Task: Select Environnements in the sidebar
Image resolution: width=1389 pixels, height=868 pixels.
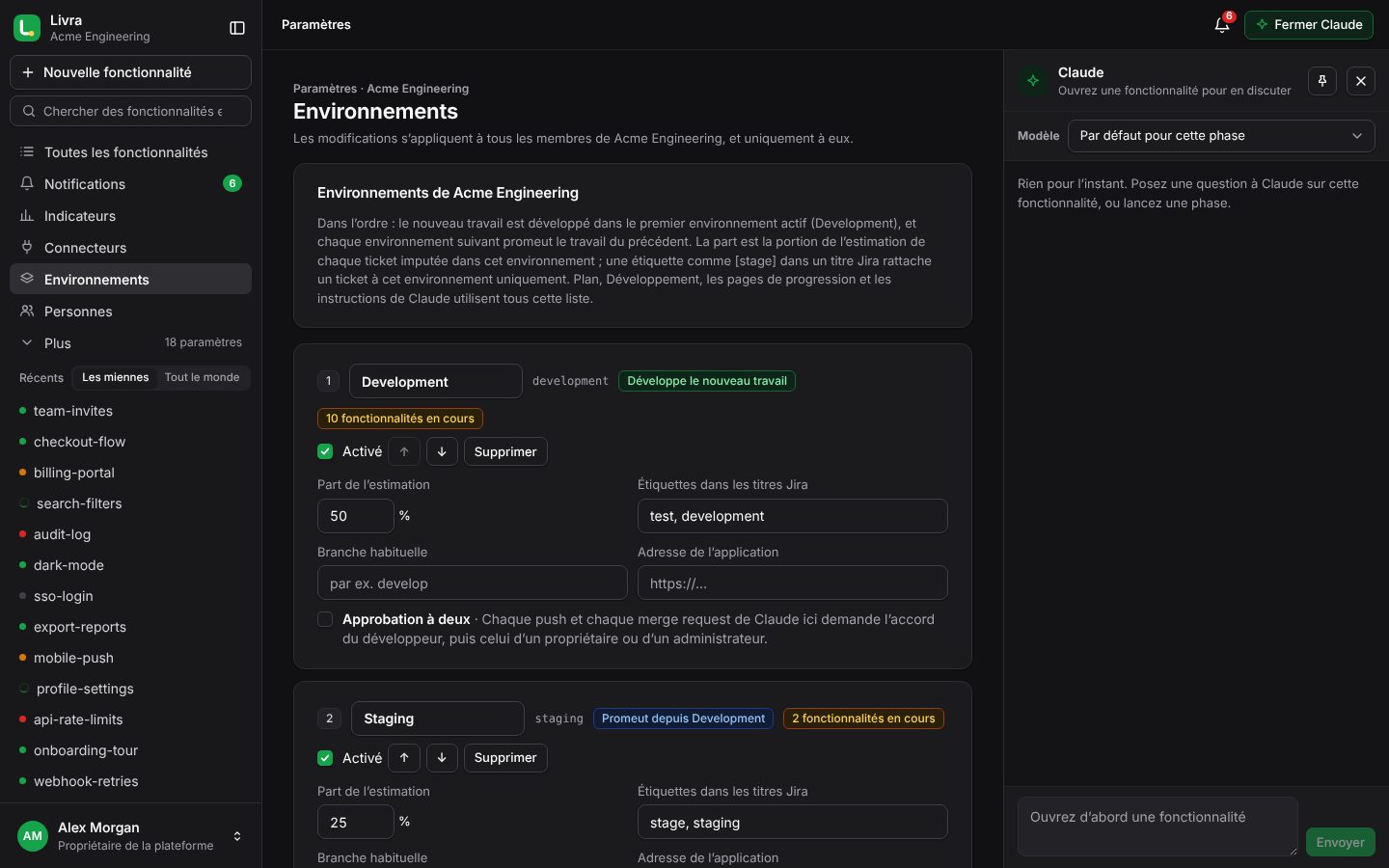Action: click(130, 280)
